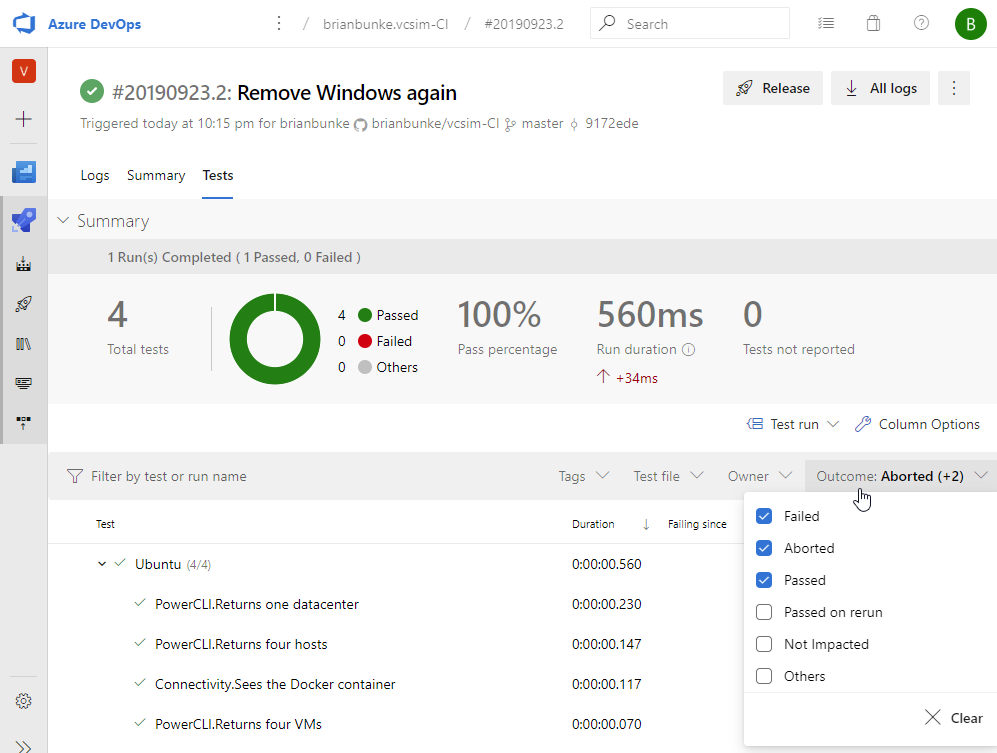The image size is (997, 753).
Task: Click the Builds icon in sidebar
Action: pyautogui.click(x=24, y=265)
